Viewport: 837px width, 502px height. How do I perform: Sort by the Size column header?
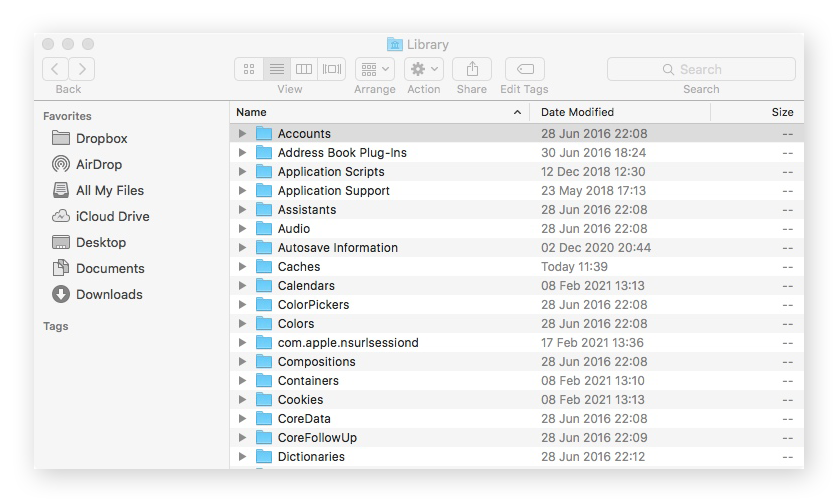782,112
